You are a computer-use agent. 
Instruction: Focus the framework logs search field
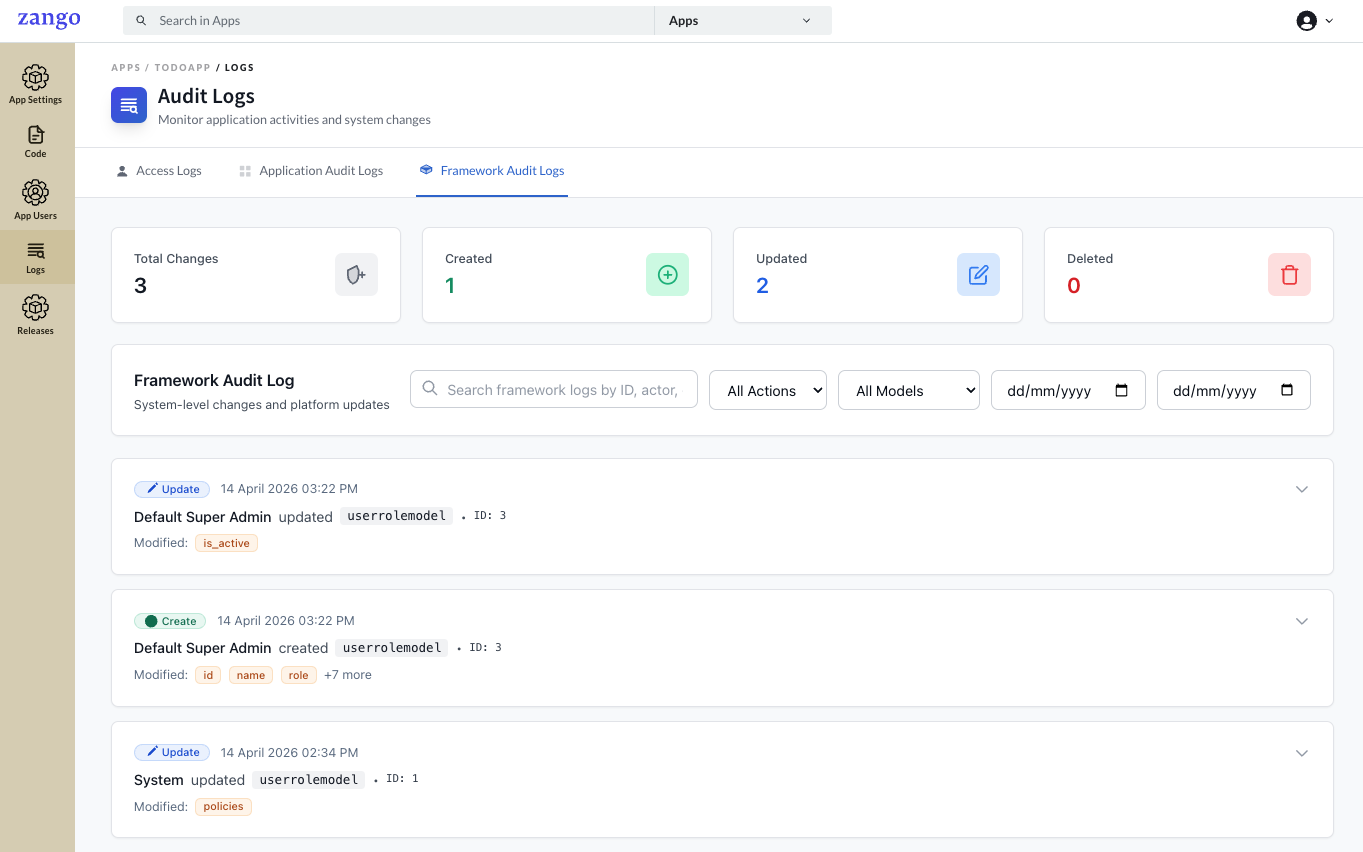[554, 390]
